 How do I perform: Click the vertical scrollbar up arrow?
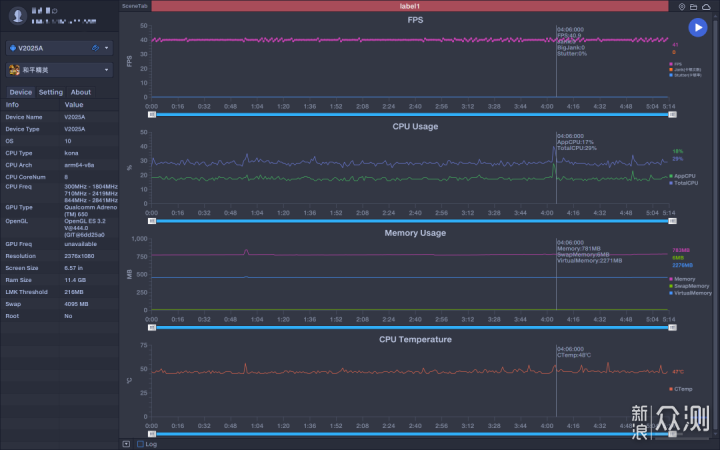tap(716, 17)
